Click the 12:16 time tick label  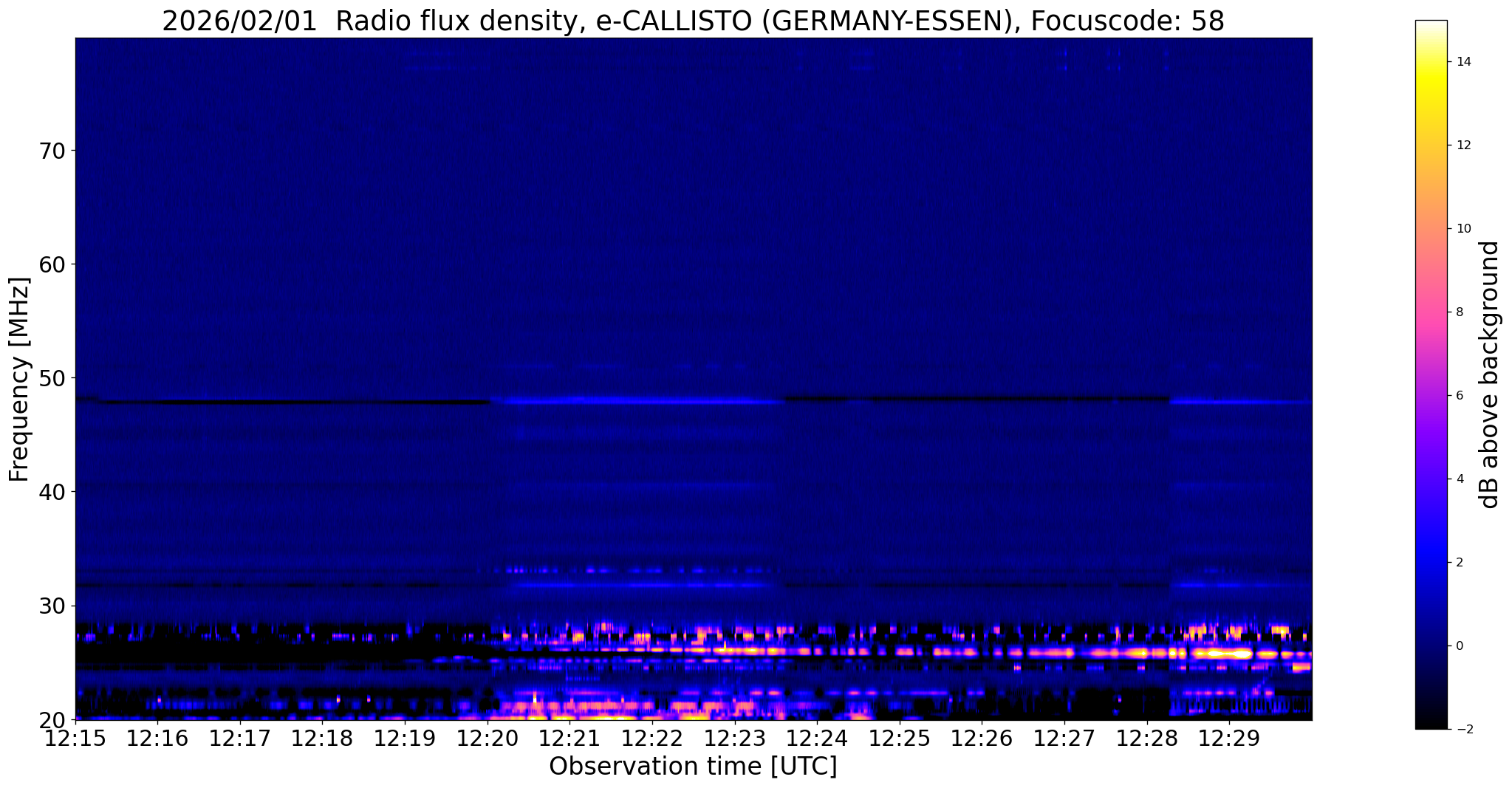click(x=157, y=738)
